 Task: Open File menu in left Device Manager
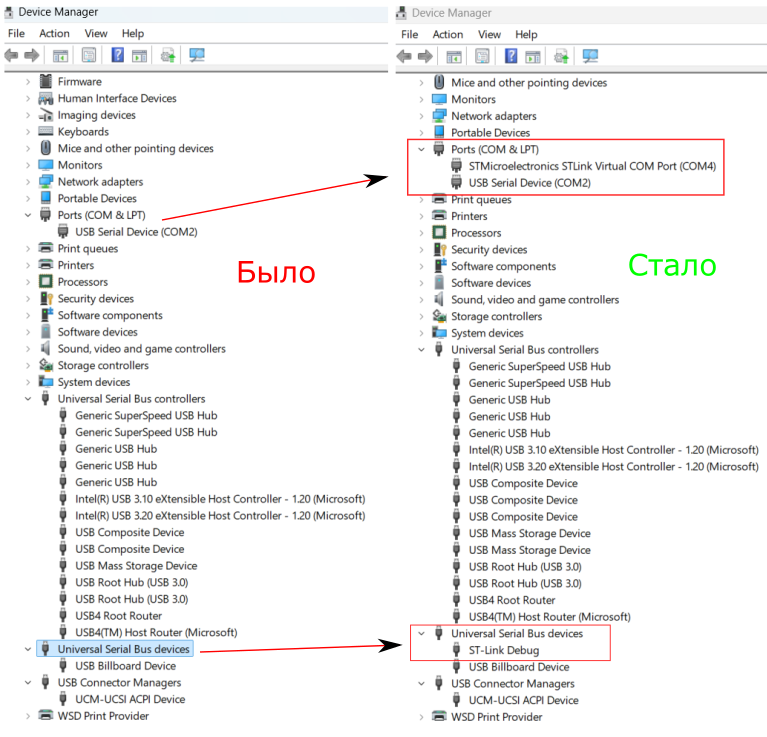pyautogui.click(x=16, y=33)
